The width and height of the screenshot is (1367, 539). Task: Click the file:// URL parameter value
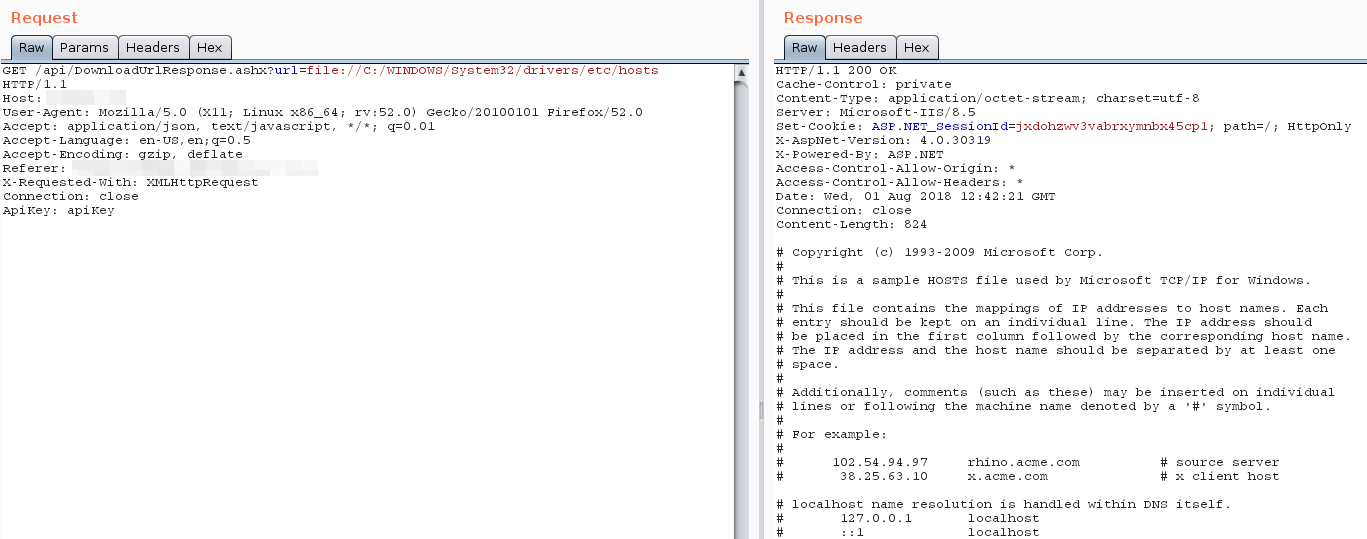coord(483,71)
